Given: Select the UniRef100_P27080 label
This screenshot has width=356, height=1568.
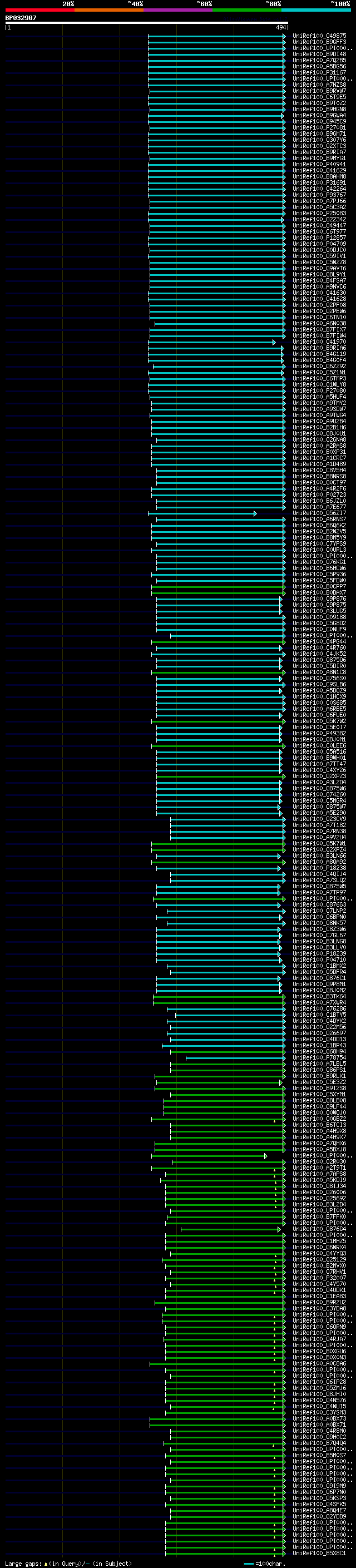Looking at the screenshot, I should click(x=319, y=391).
